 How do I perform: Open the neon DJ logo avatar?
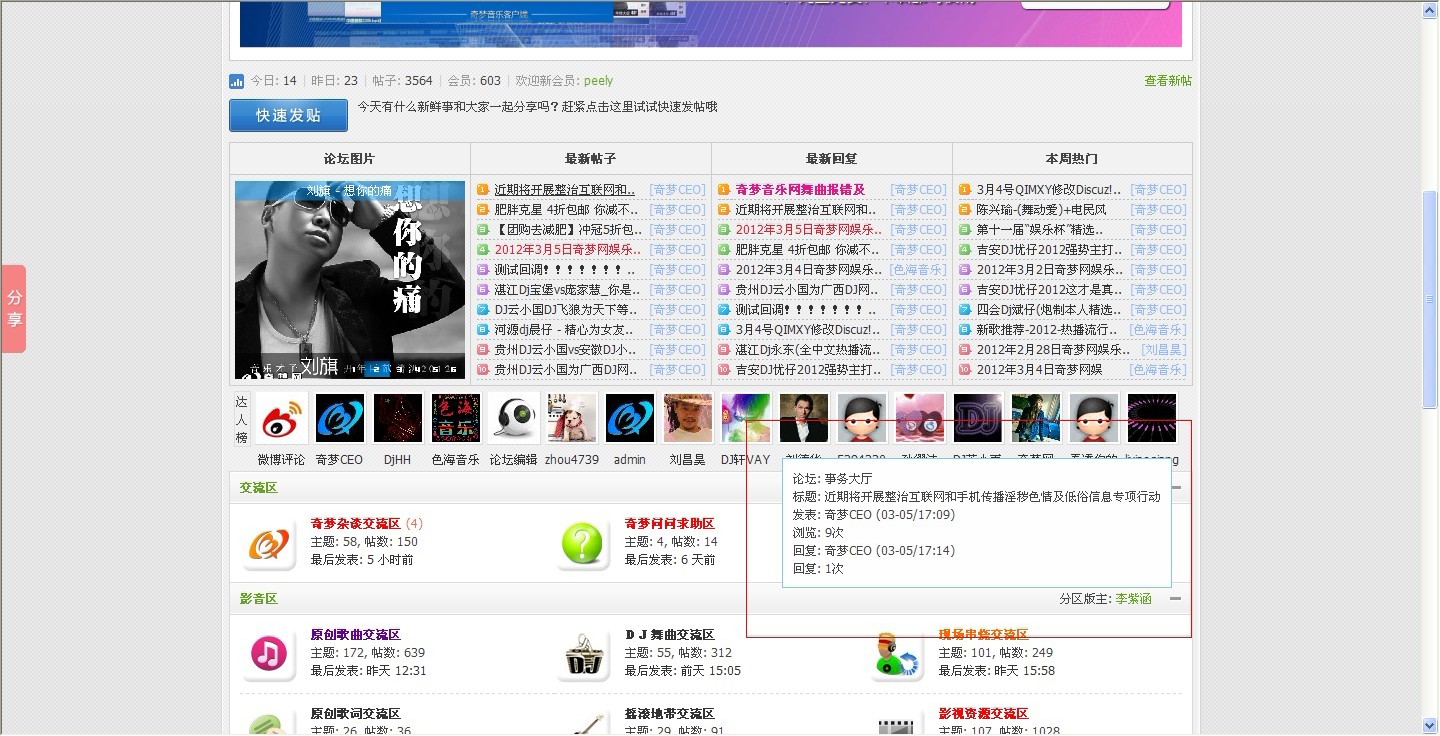point(978,418)
